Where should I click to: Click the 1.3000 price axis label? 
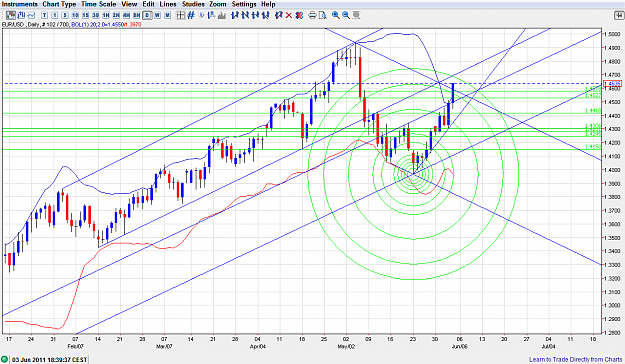click(612, 306)
